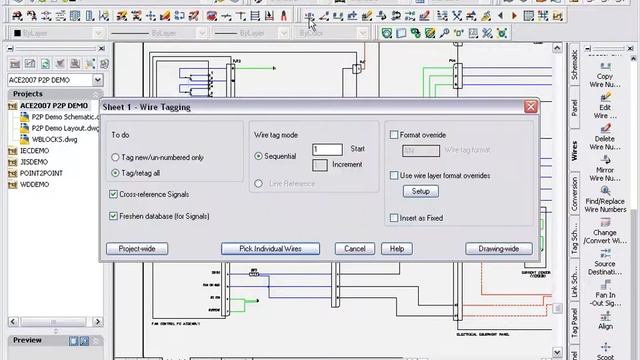Select WBLOCKS.dwg in project tree
This screenshot has height=360, width=640.
[55, 140]
